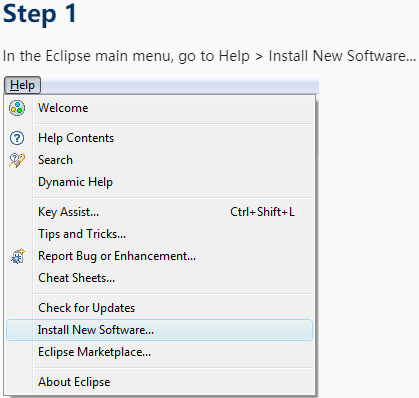The image size is (419, 398).
Task: Choose Search from the Help menu
Action: click(160, 160)
